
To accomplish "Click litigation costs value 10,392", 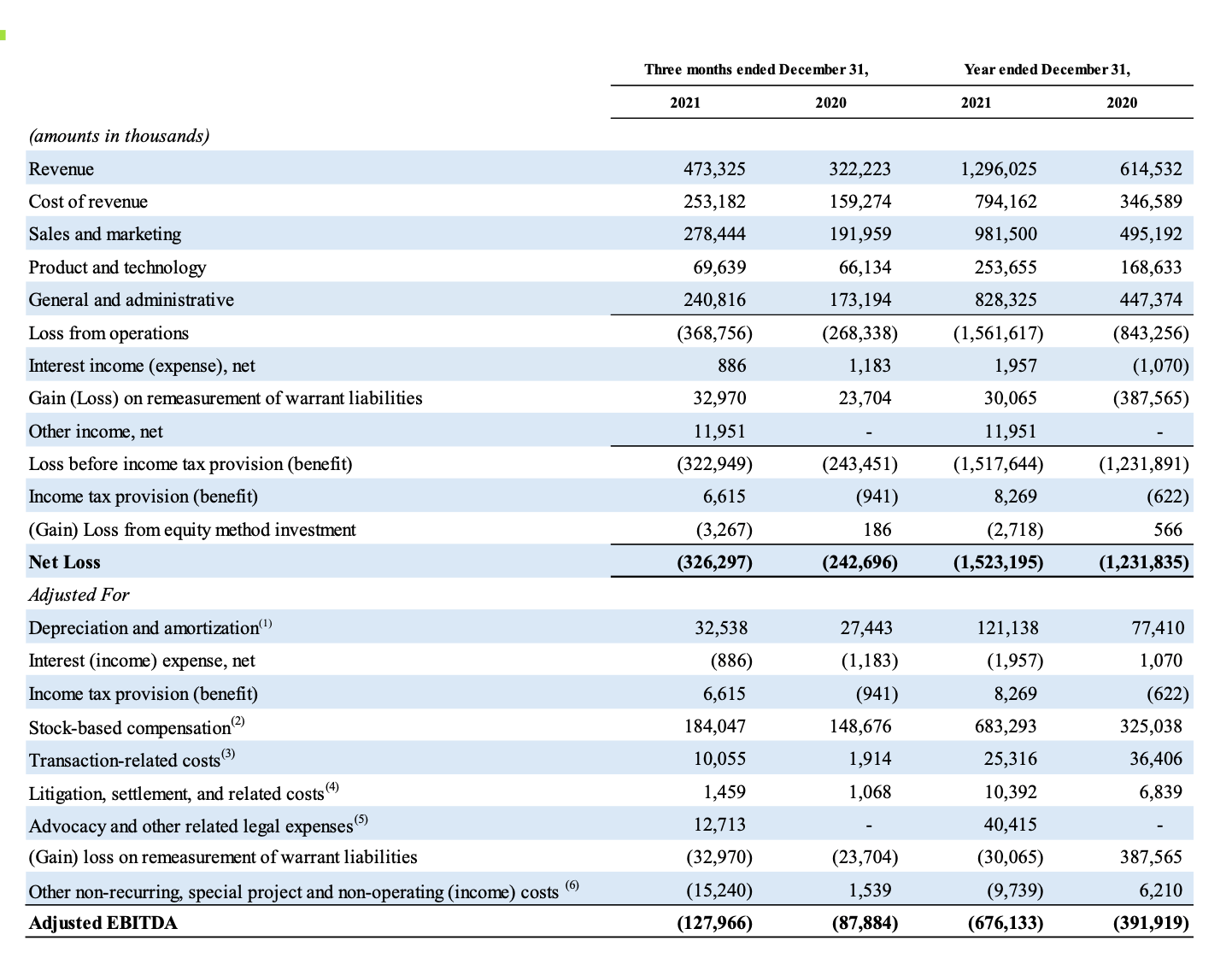I will [x=1010, y=792].
